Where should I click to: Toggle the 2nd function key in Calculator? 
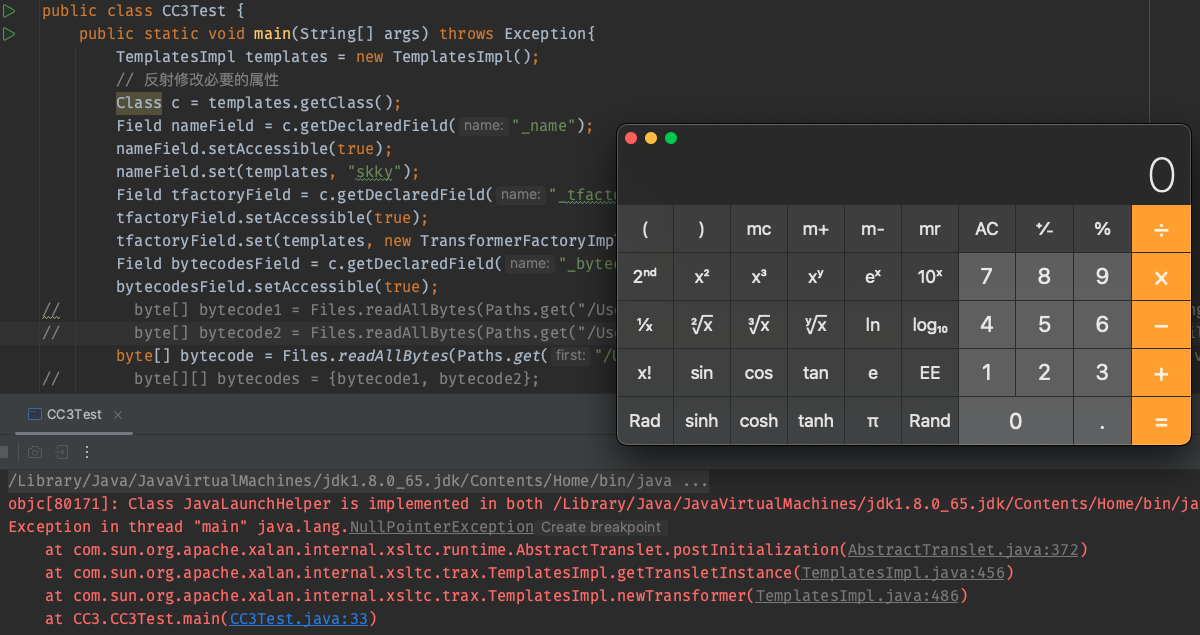click(645, 277)
